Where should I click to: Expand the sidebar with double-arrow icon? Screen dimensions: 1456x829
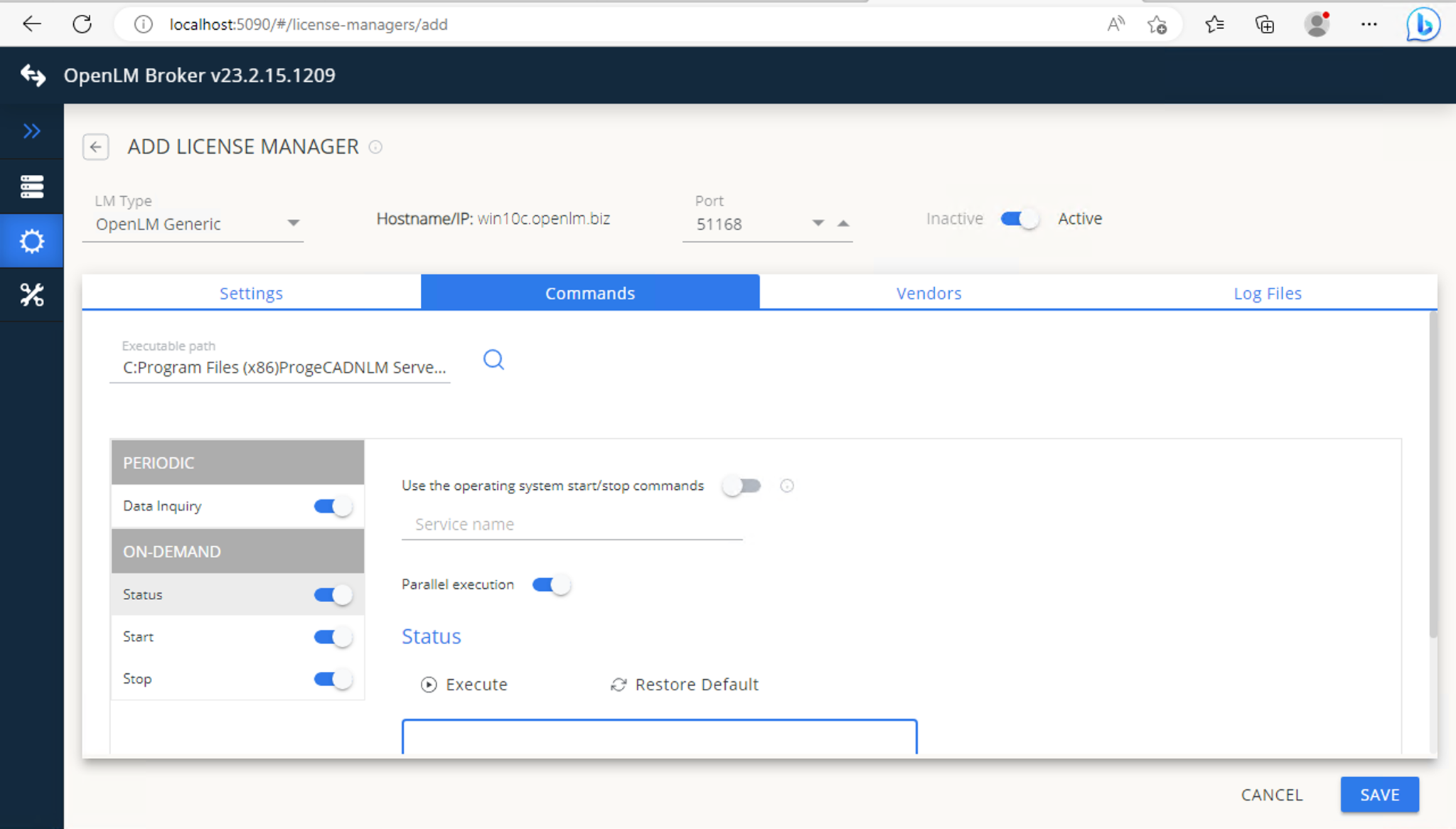click(32, 131)
